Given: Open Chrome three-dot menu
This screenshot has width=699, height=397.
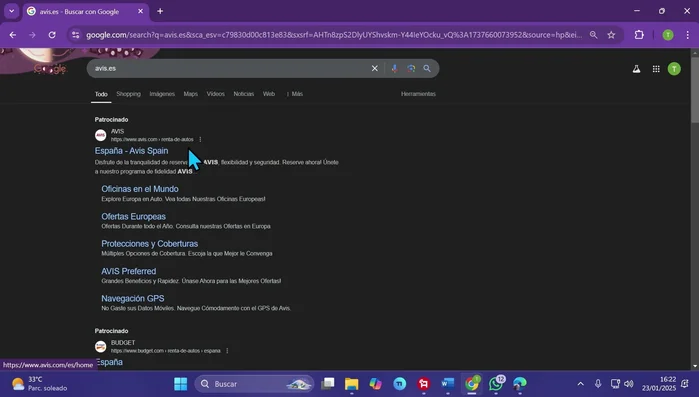Looking at the screenshot, I should coord(687,35).
